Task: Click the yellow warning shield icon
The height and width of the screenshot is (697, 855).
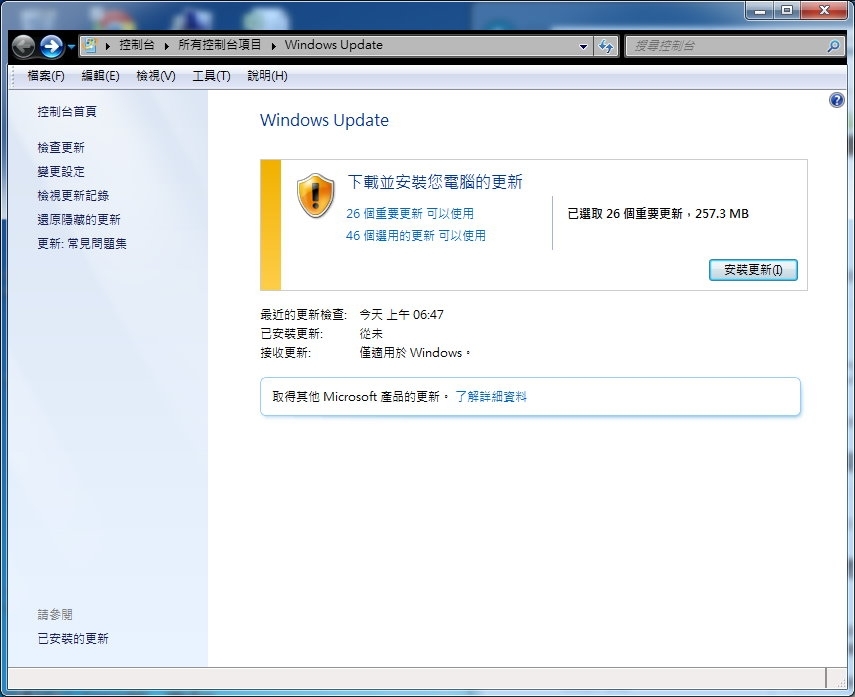Action: coord(315,196)
